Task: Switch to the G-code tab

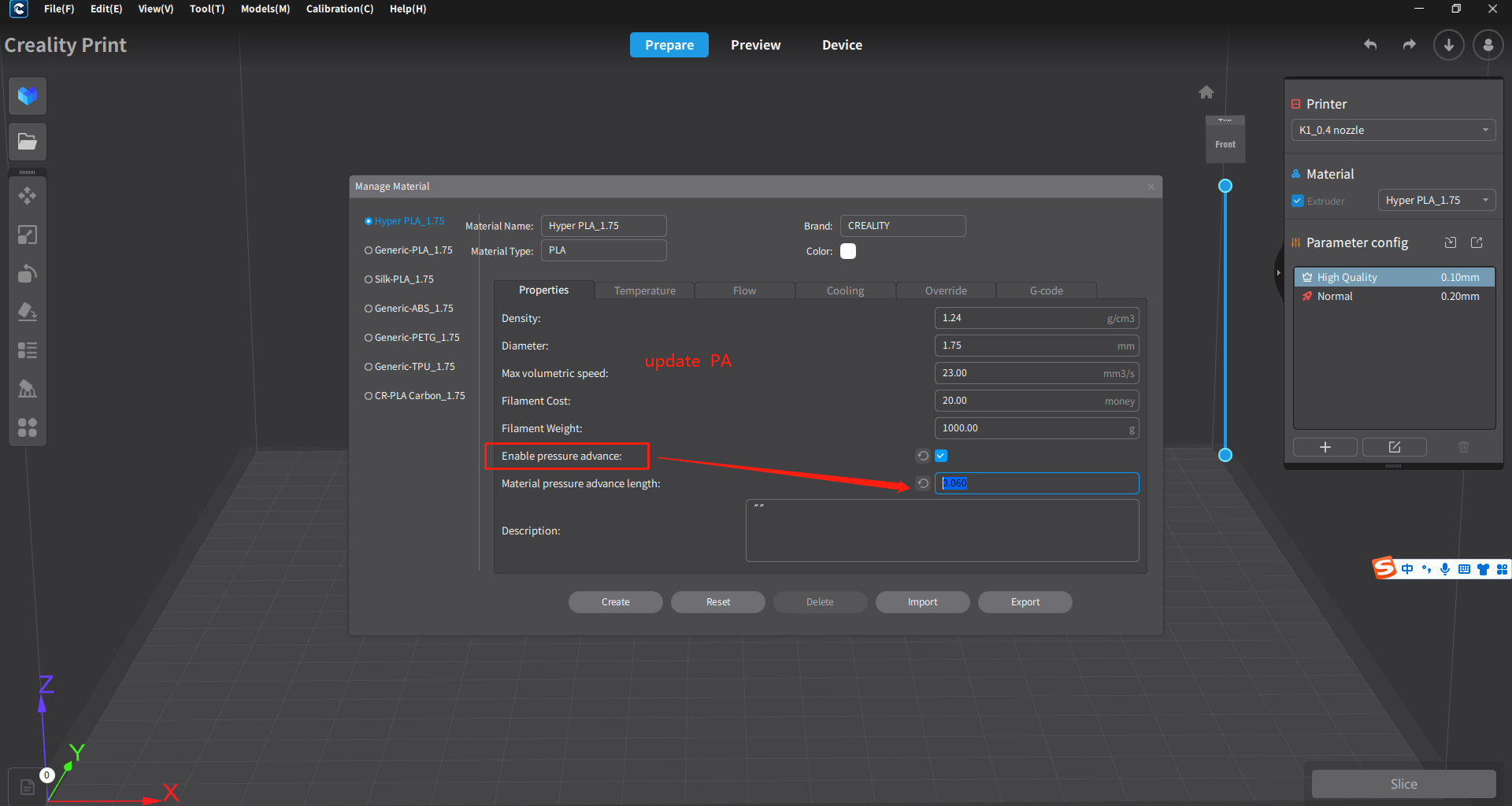Action: point(1047,290)
